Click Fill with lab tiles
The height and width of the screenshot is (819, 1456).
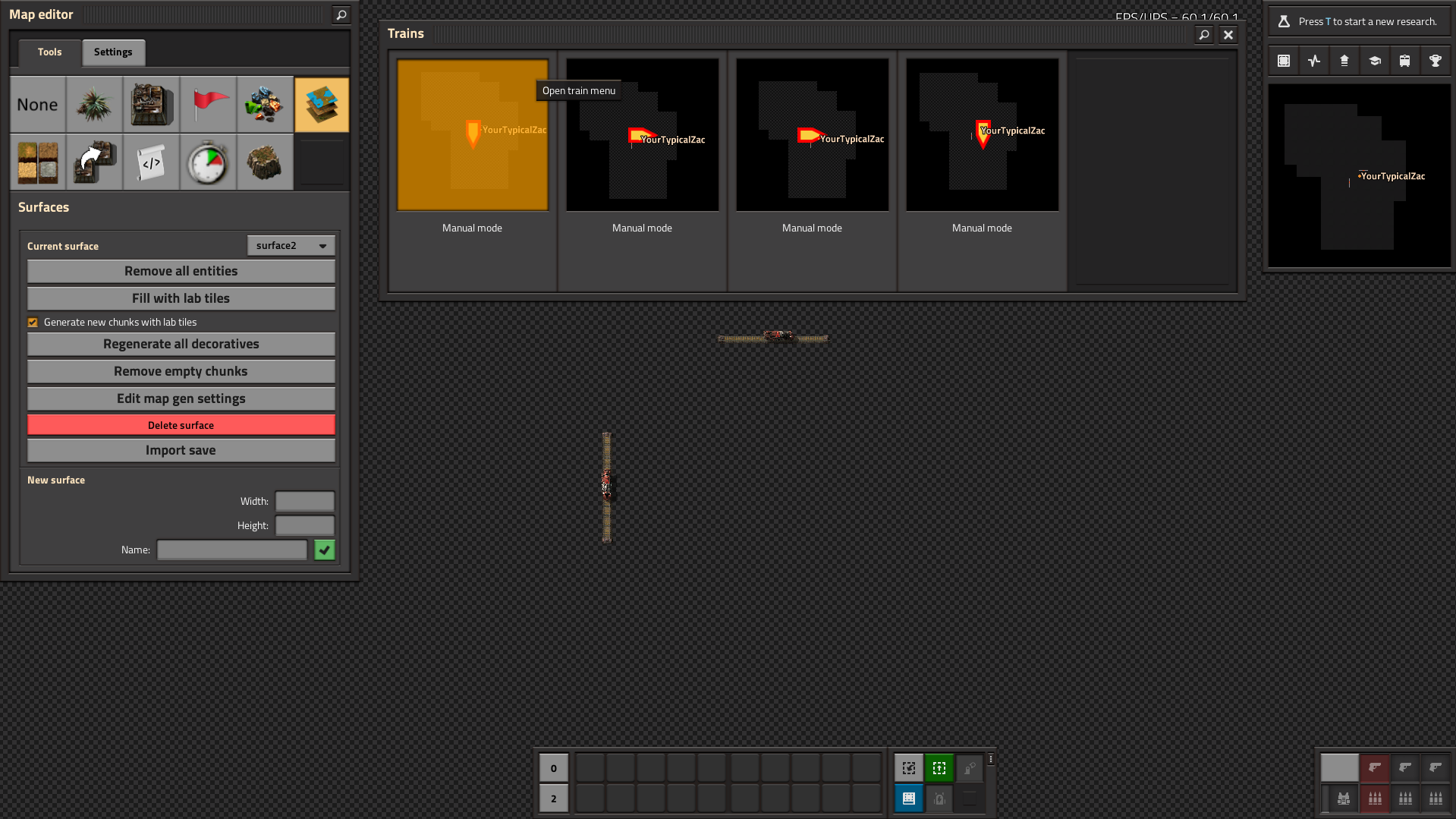pyautogui.click(x=181, y=298)
